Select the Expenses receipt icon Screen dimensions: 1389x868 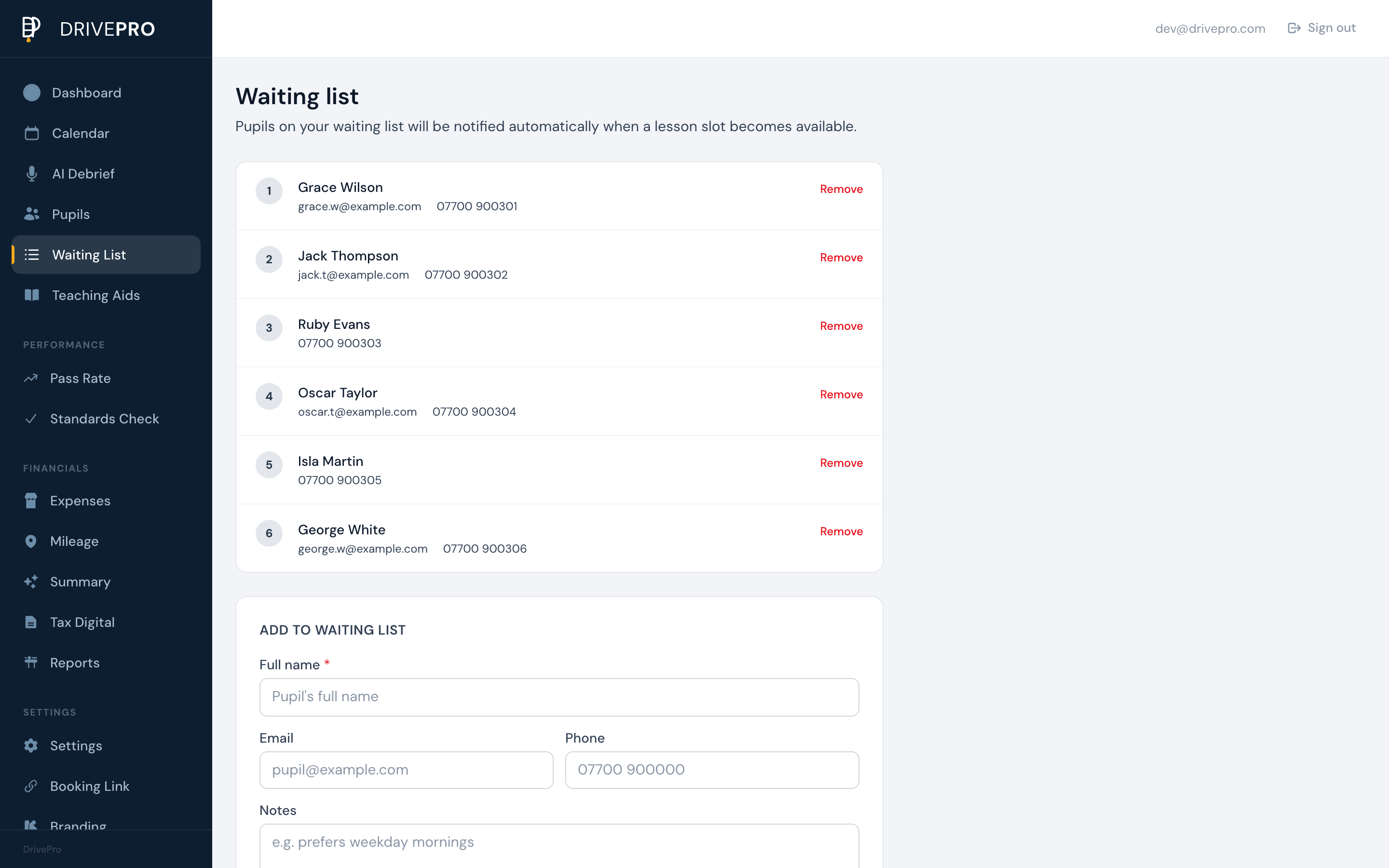click(x=31, y=501)
